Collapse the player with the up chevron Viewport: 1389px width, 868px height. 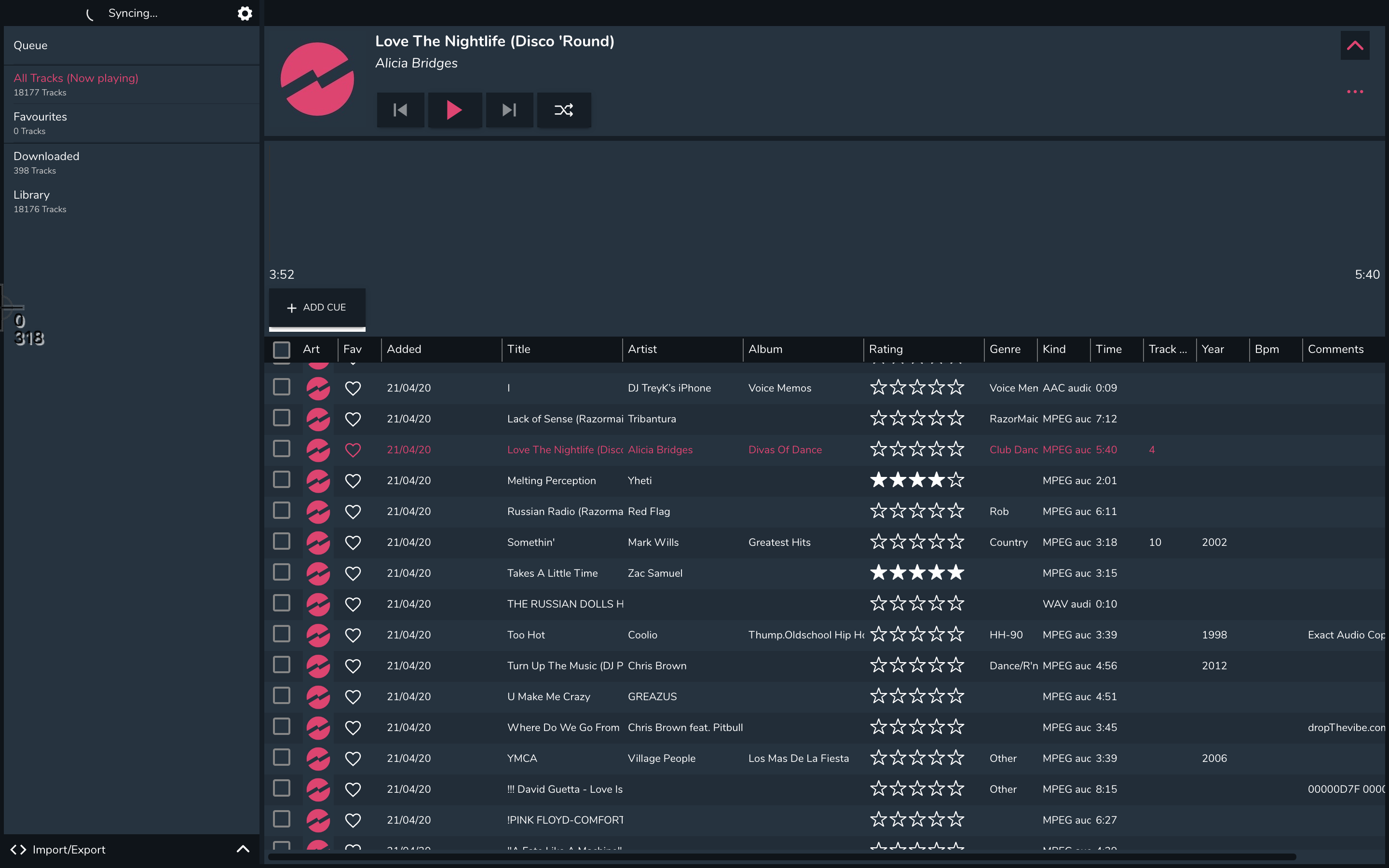point(1355,45)
